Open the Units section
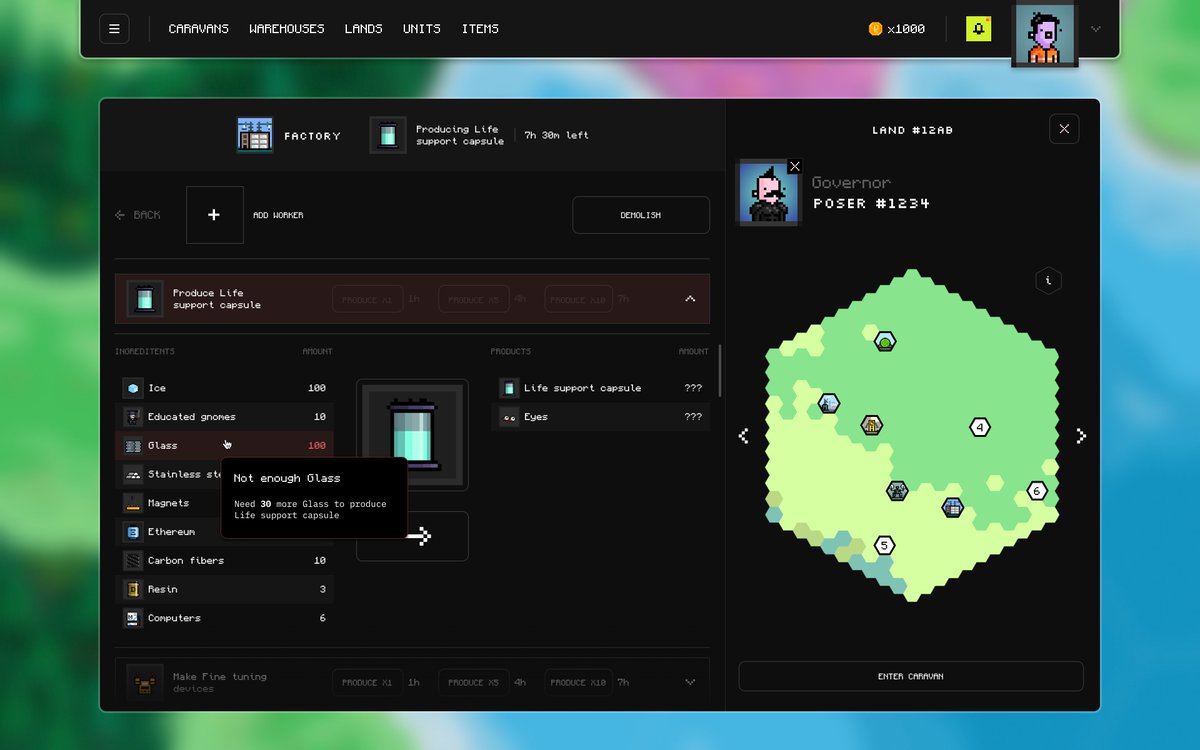Image resolution: width=1200 pixels, height=750 pixels. pyautogui.click(x=422, y=29)
